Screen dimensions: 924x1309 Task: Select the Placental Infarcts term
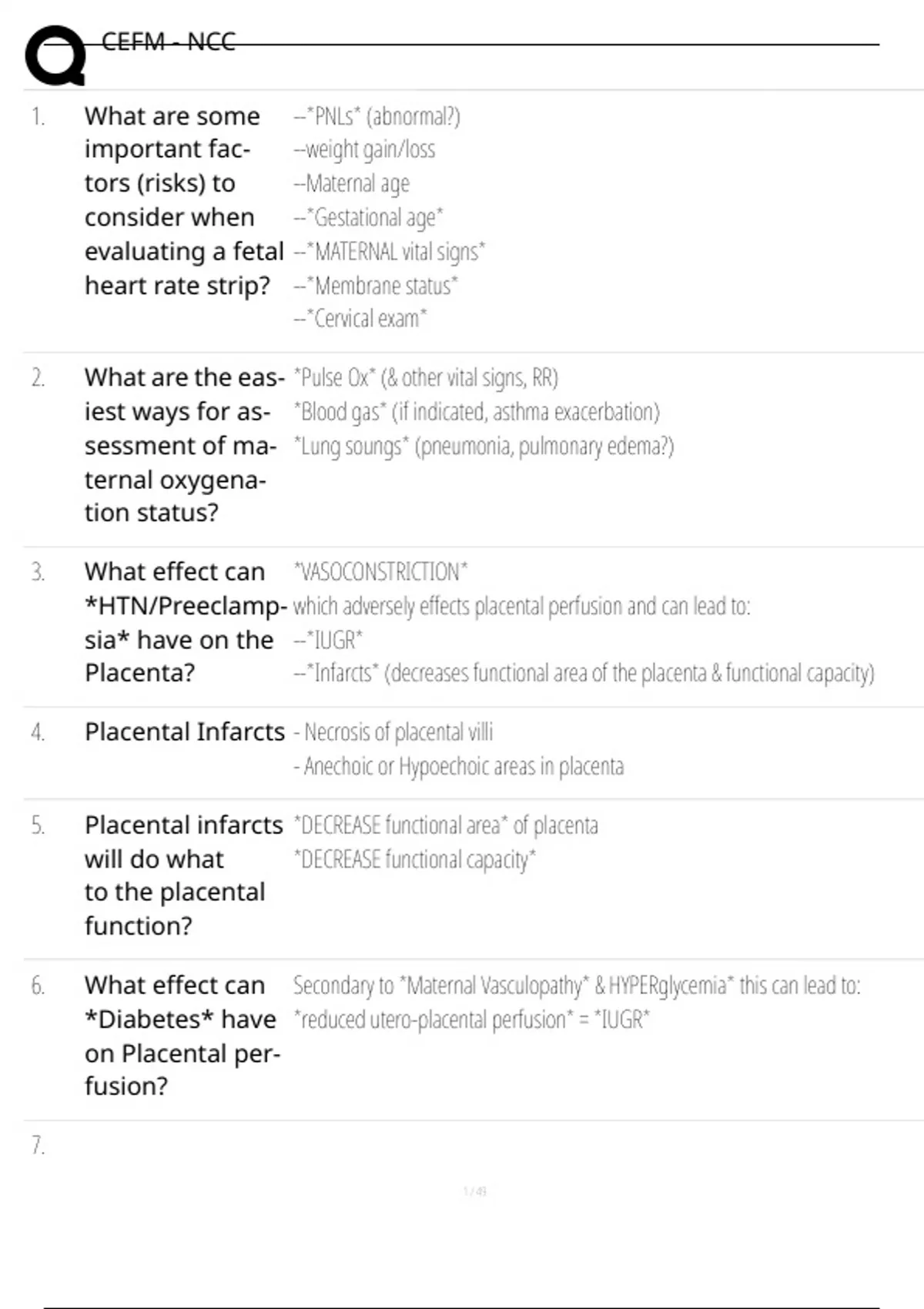point(184,731)
